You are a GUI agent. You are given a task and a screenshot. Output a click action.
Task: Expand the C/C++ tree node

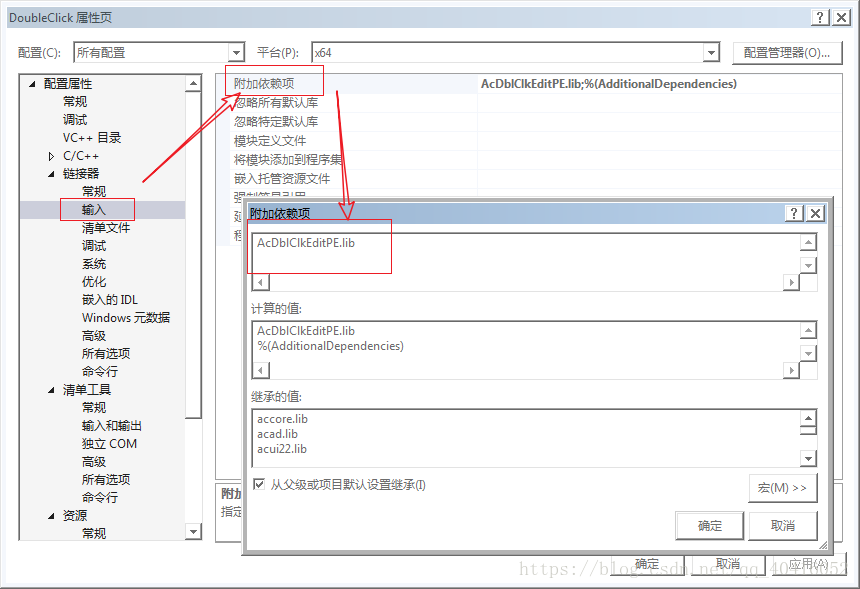[x=51, y=156]
